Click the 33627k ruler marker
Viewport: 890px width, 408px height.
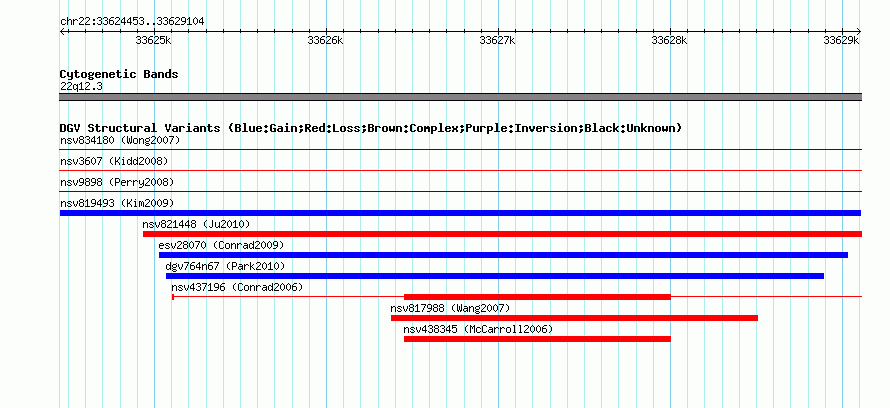498,40
